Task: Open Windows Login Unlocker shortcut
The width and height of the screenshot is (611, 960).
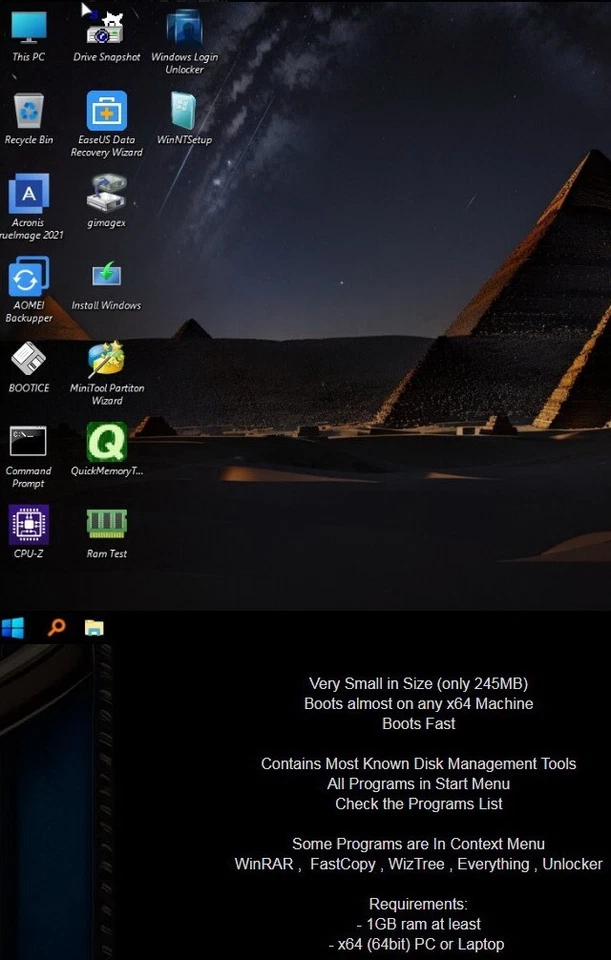Action: [x=184, y=42]
